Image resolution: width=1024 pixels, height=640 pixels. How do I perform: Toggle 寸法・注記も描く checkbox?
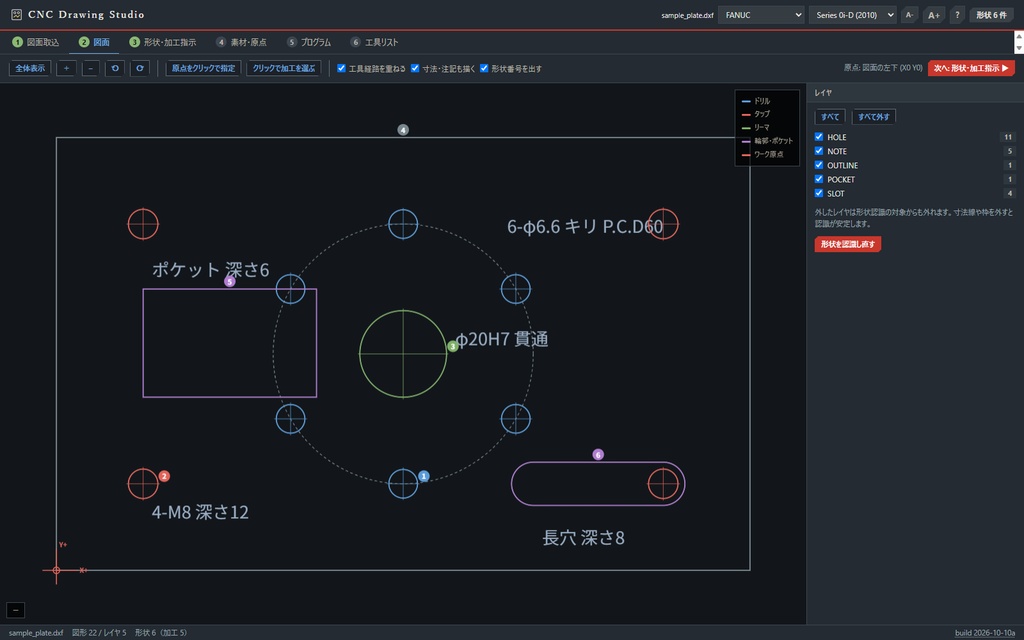point(415,68)
